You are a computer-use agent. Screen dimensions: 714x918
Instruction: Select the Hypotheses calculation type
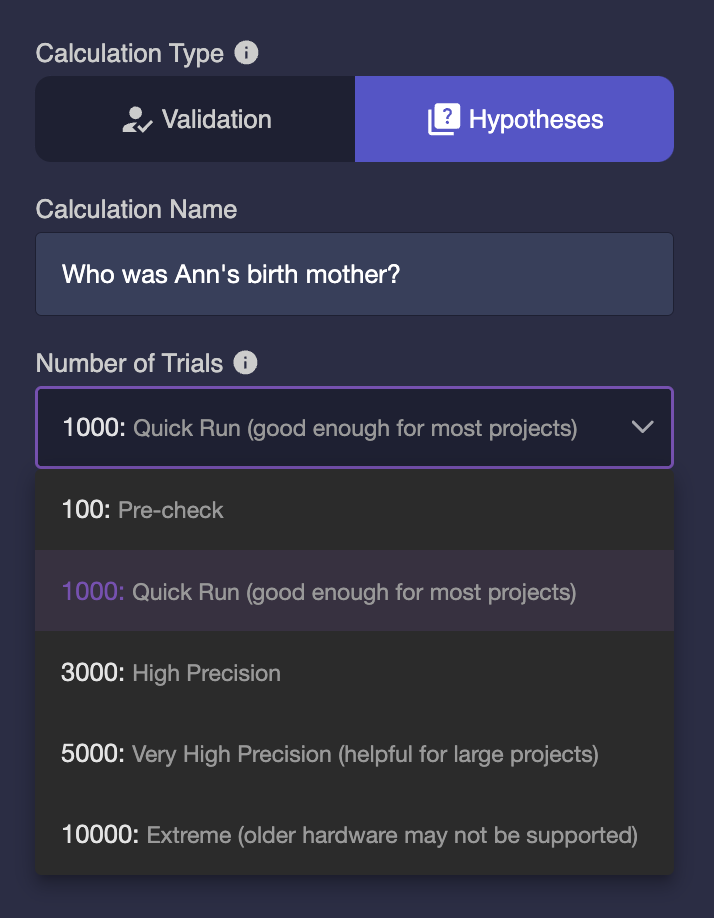tap(514, 120)
